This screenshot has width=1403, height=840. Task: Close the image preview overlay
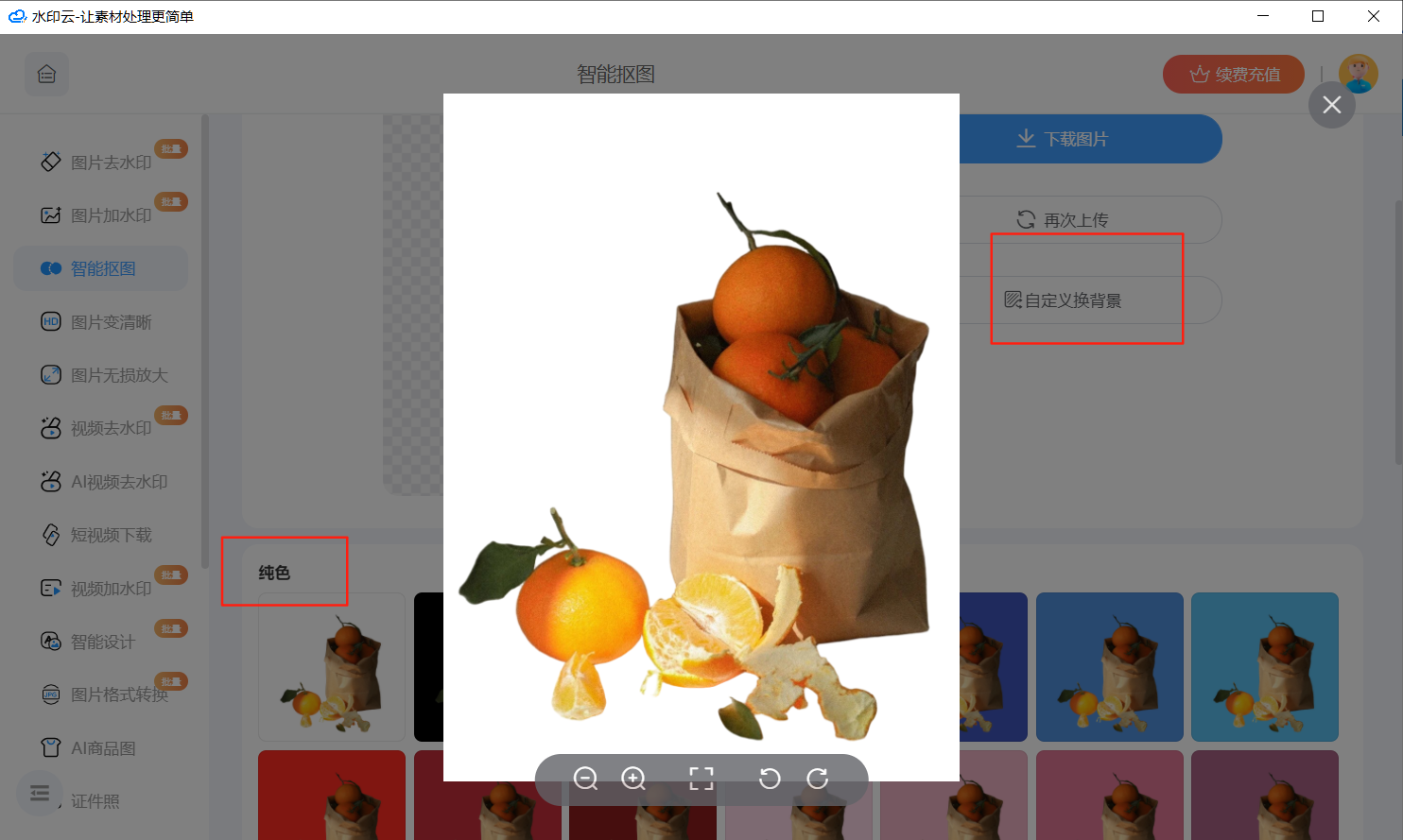click(x=1332, y=105)
